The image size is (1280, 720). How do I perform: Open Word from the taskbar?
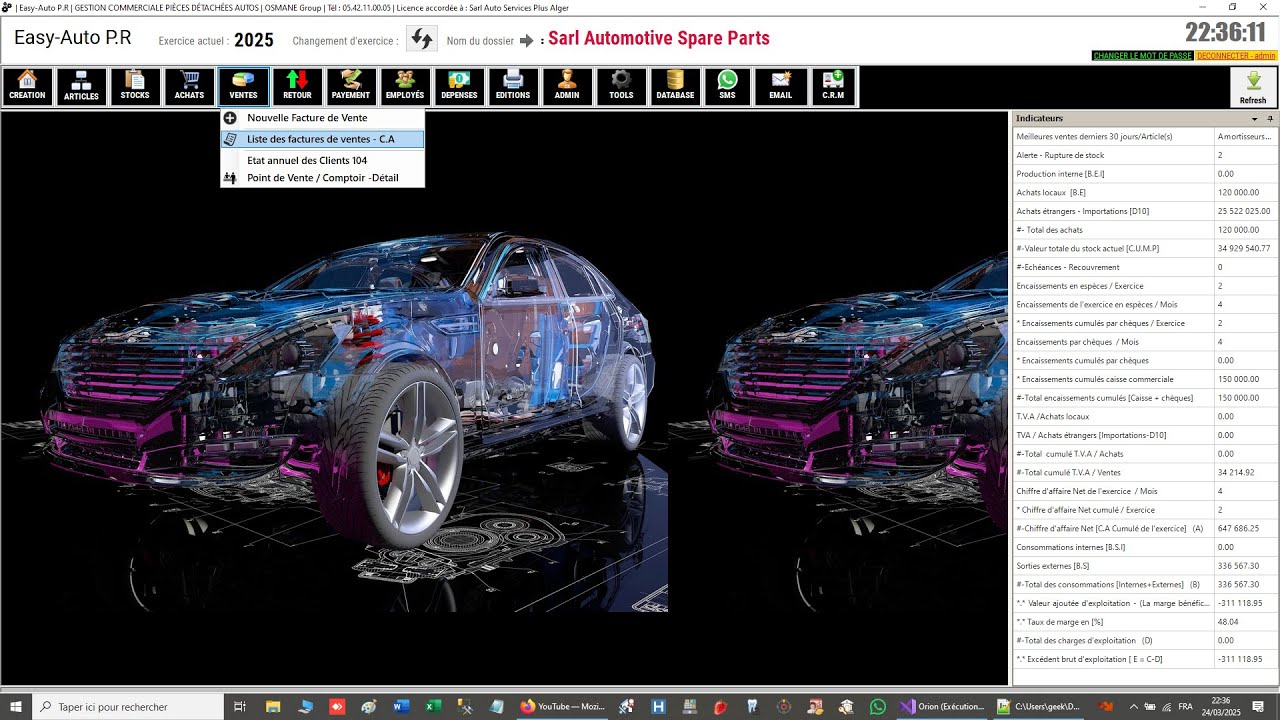pyautogui.click(x=401, y=706)
